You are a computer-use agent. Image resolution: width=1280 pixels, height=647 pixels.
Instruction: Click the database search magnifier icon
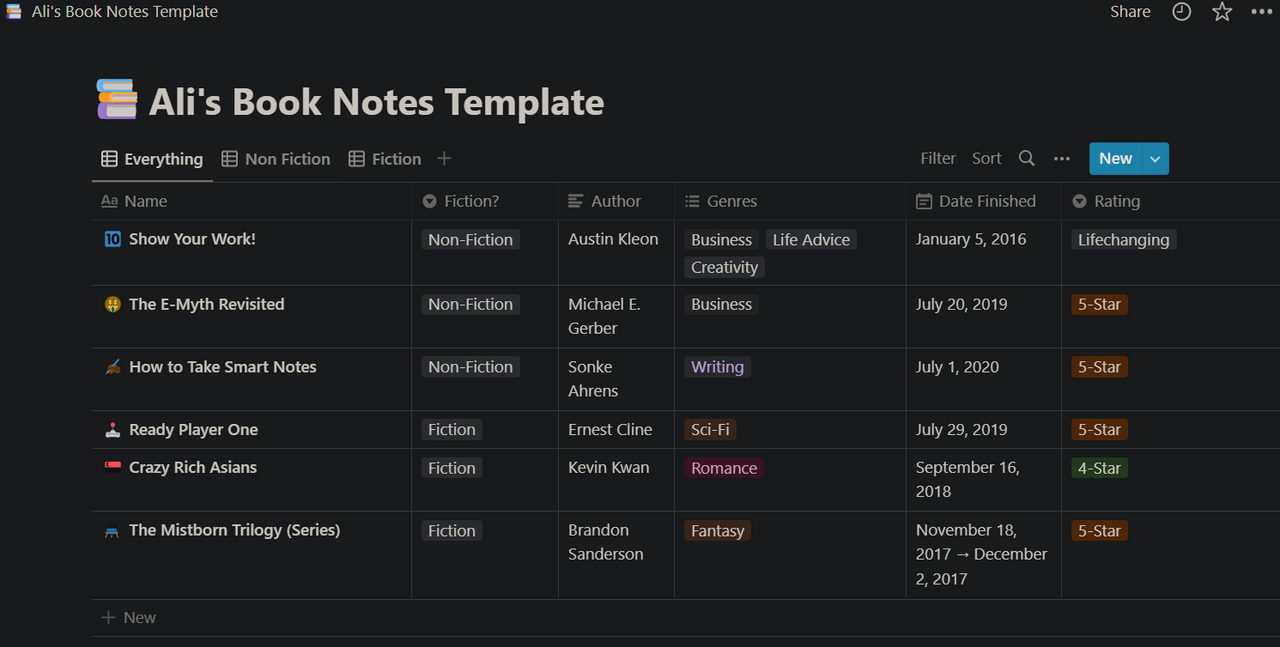1027,158
